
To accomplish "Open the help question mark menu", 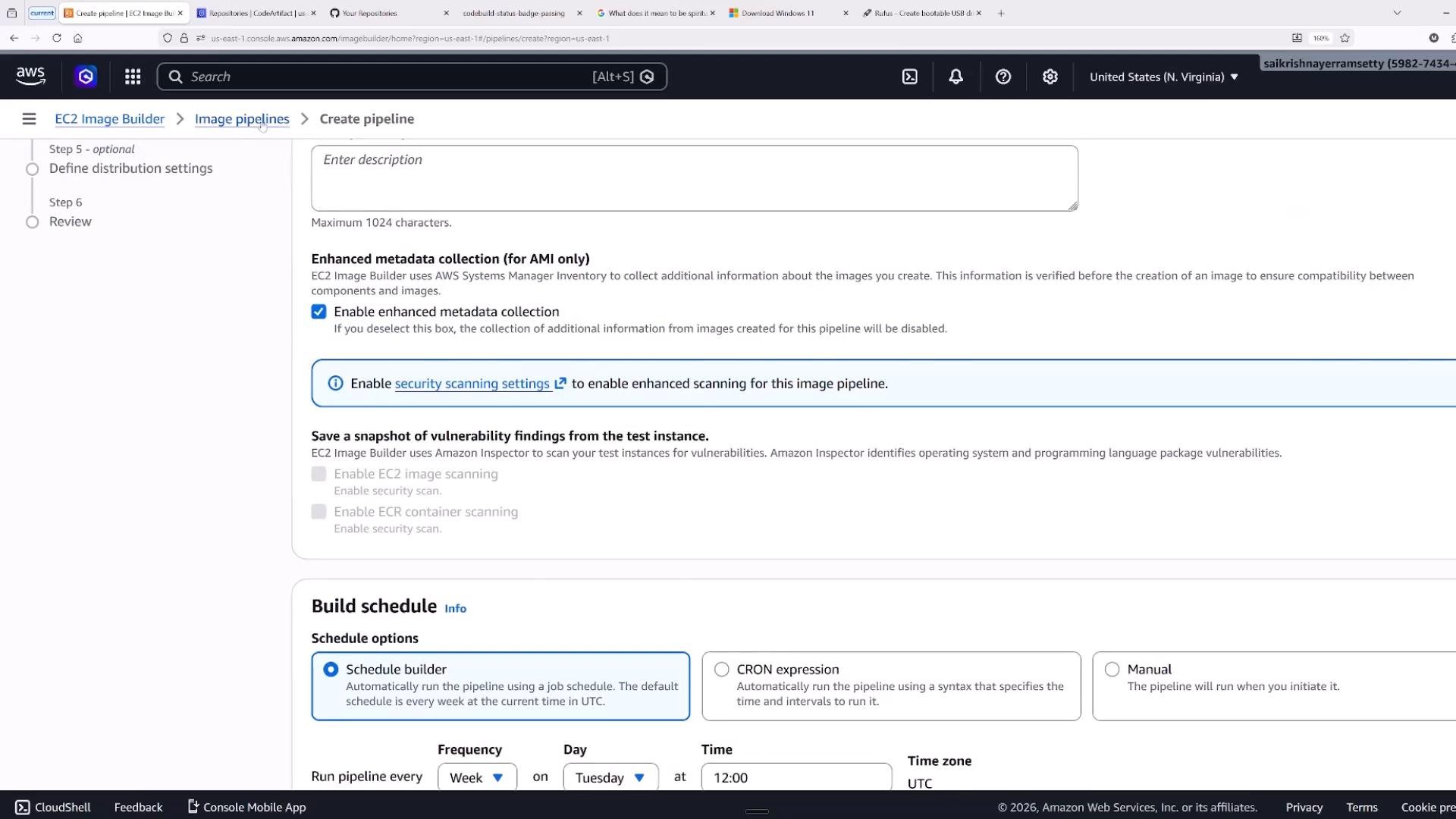I will coord(1003,77).
